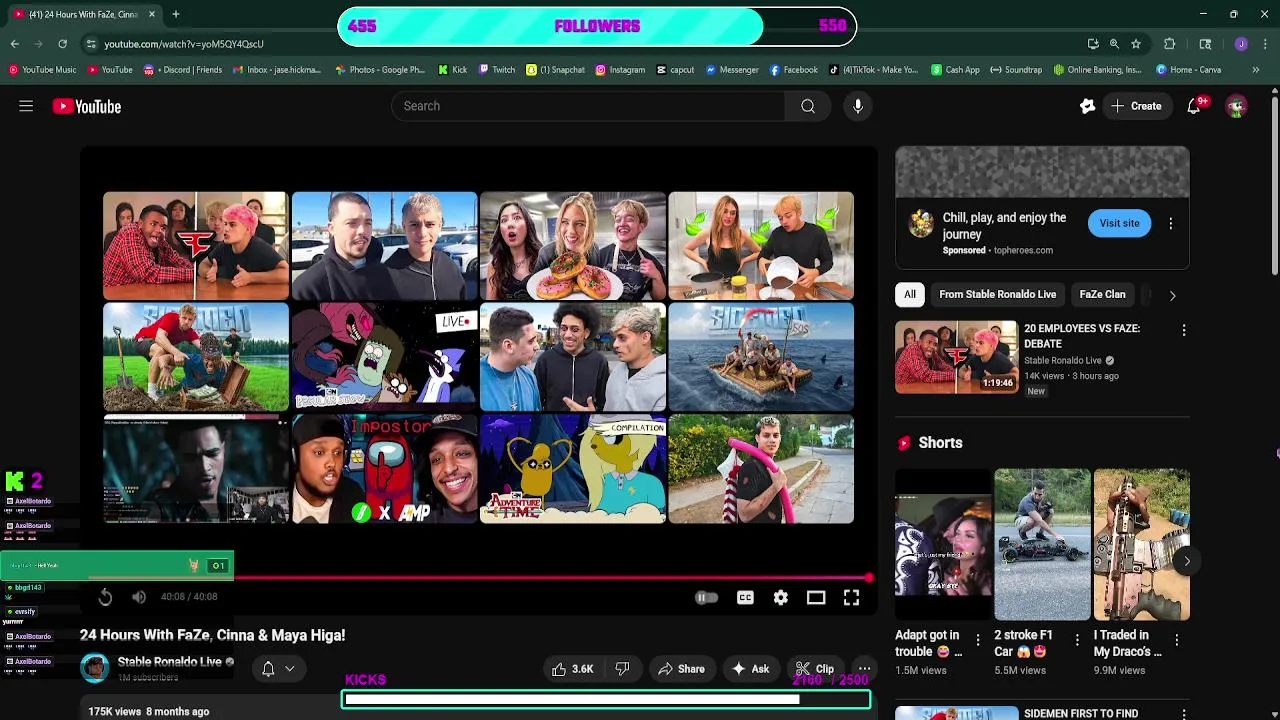This screenshot has height=720, width=1280.
Task: Open the notifications bell in the header
Action: [x=1194, y=106]
